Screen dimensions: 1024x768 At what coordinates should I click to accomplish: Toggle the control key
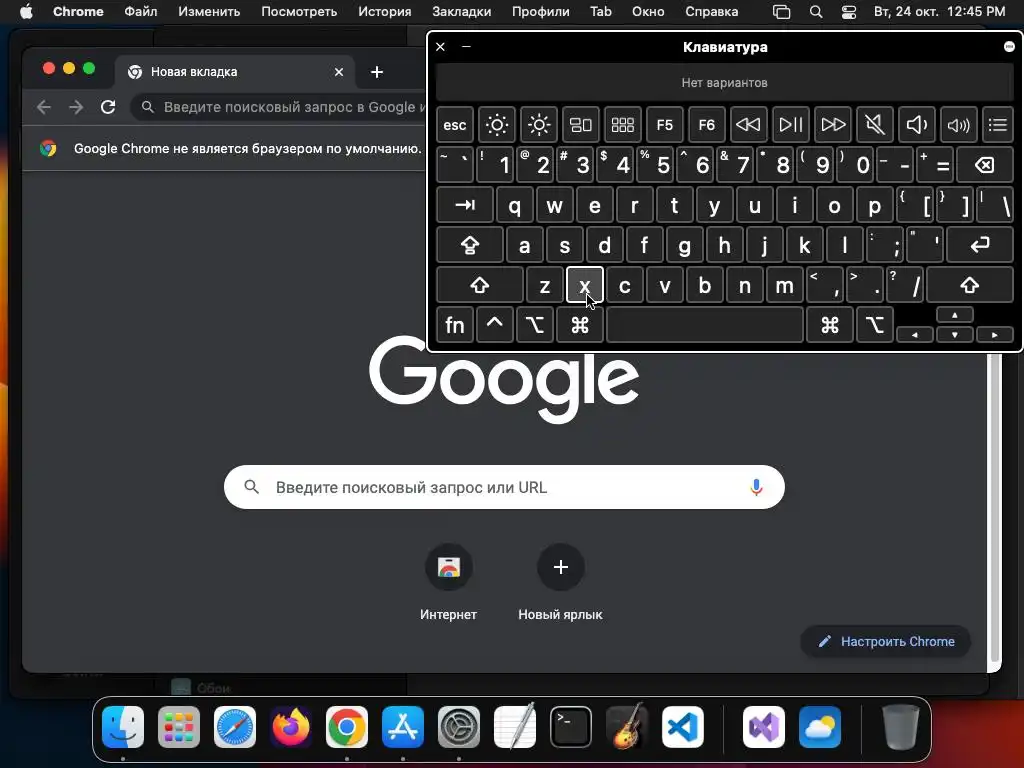[x=494, y=325]
